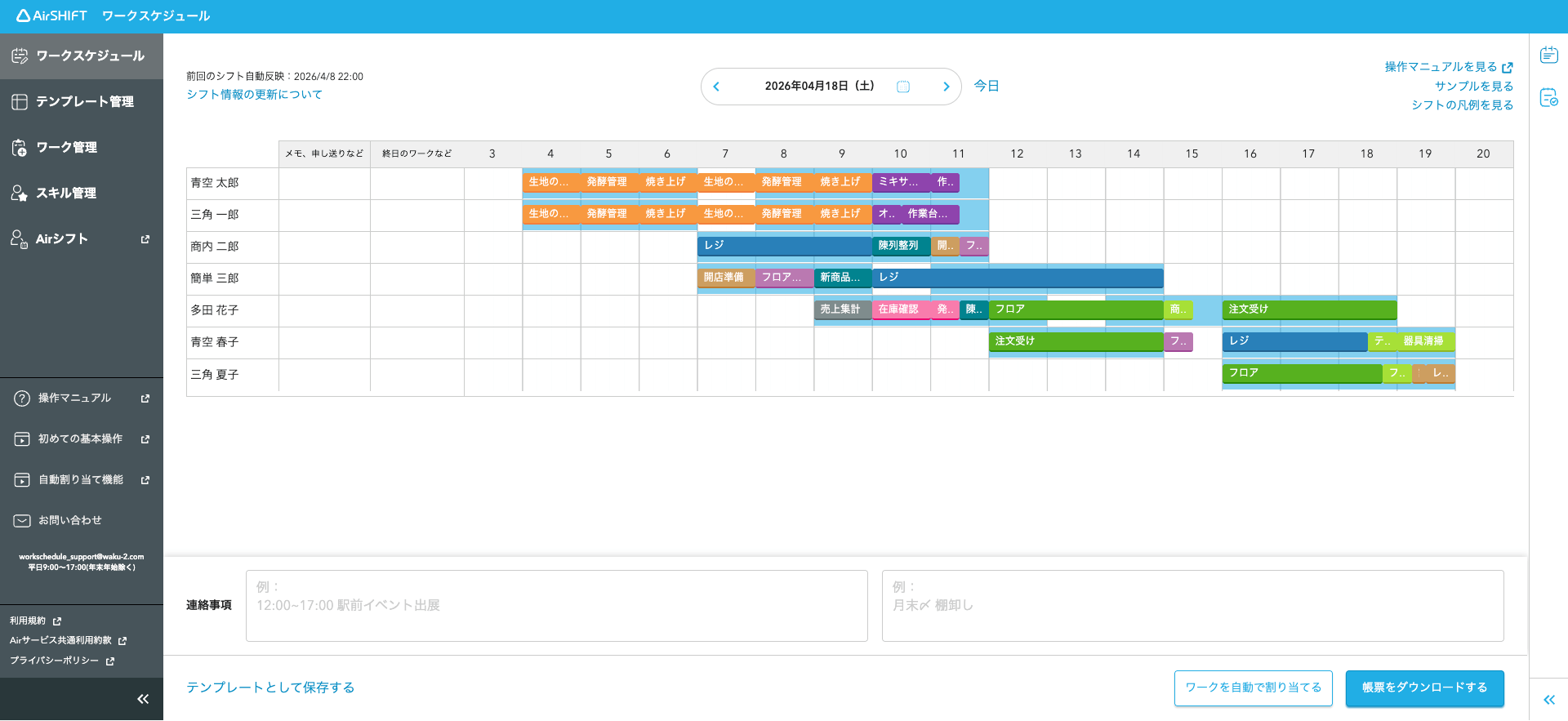Click 終日のワークなど column header
The width and height of the screenshot is (1568, 721).
tap(417, 154)
